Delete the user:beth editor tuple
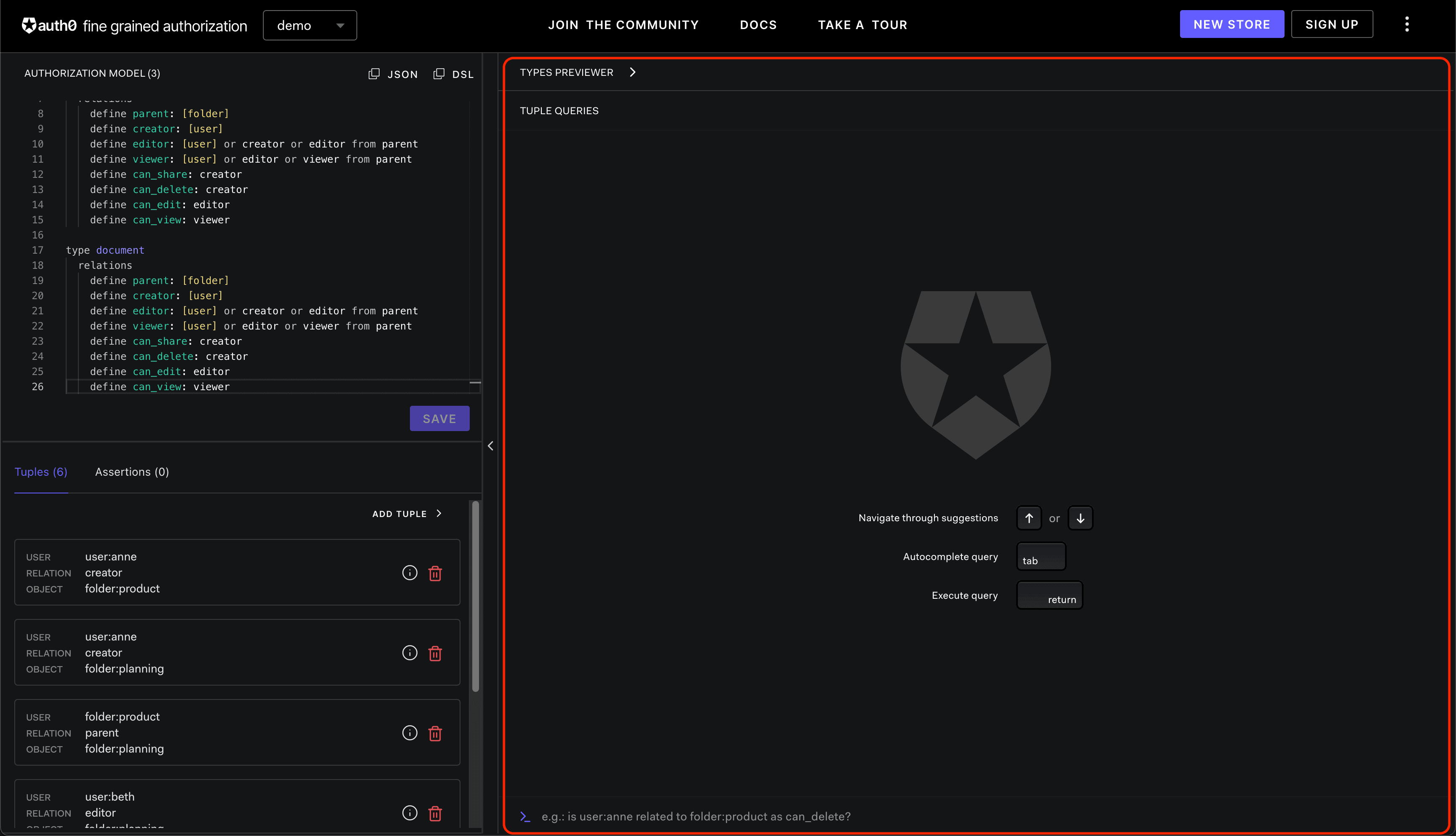This screenshot has height=836, width=1456. tap(435, 813)
